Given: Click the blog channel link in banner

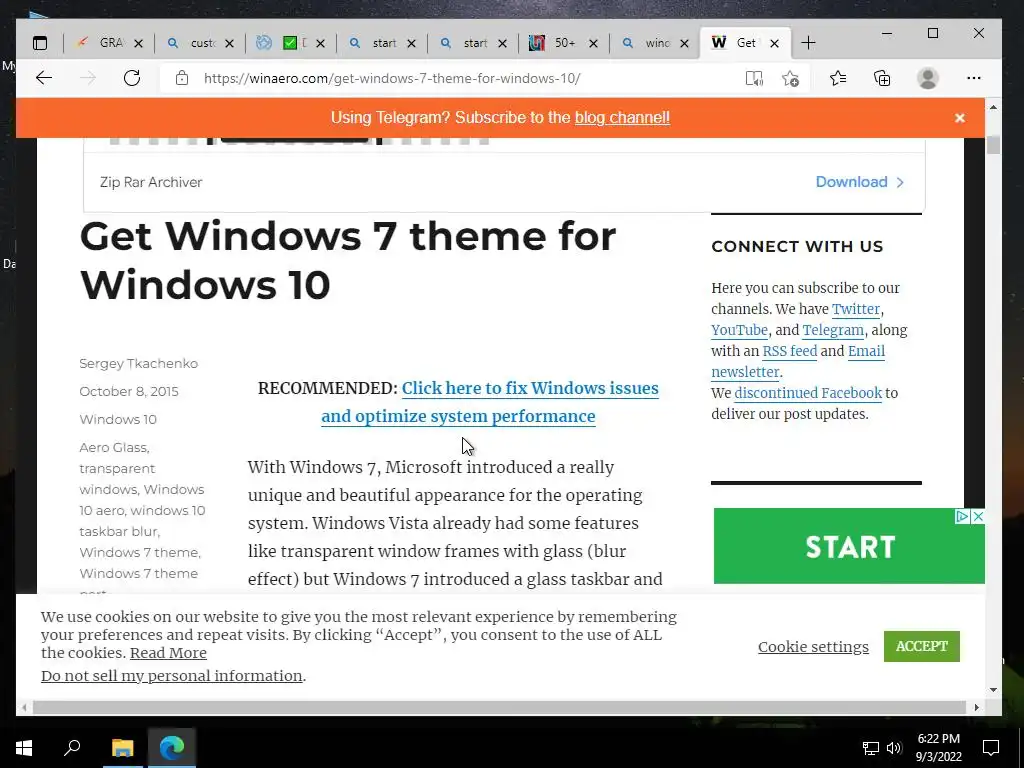Looking at the screenshot, I should 622,118.
